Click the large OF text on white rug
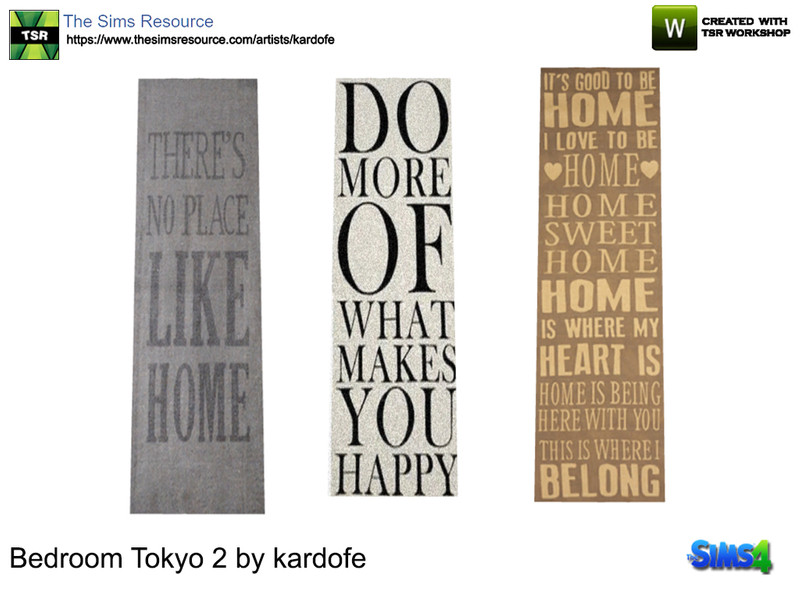This screenshot has width=800, height=600. pyautogui.click(x=395, y=248)
